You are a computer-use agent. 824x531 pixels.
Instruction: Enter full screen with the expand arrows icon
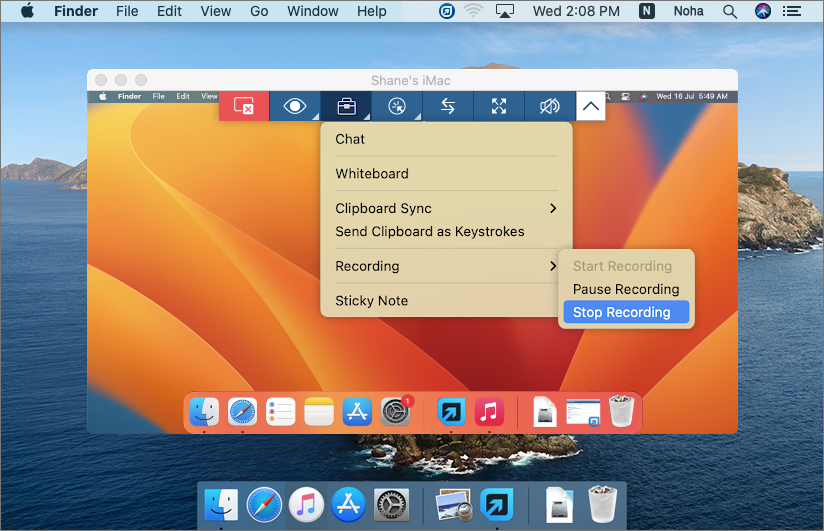[499, 106]
